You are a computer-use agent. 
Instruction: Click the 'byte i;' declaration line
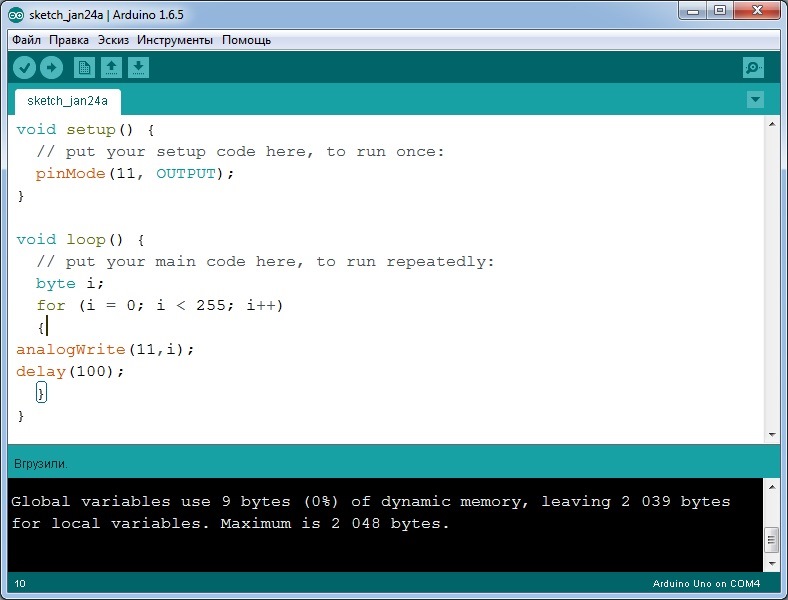click(x=70, y=283)
